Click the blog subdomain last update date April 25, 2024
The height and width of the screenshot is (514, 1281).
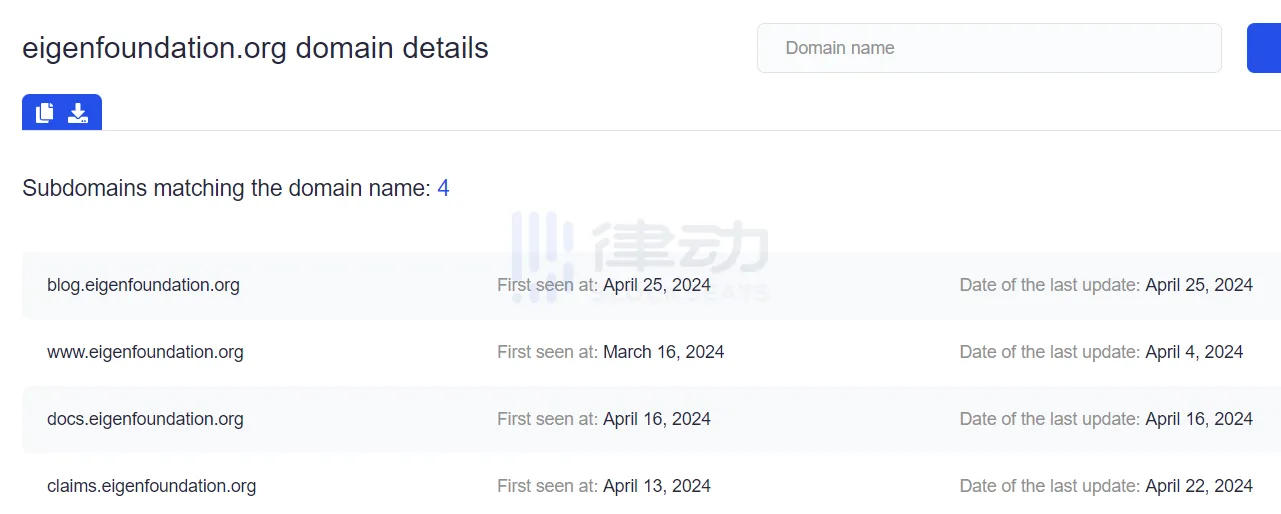[1199, 285]
